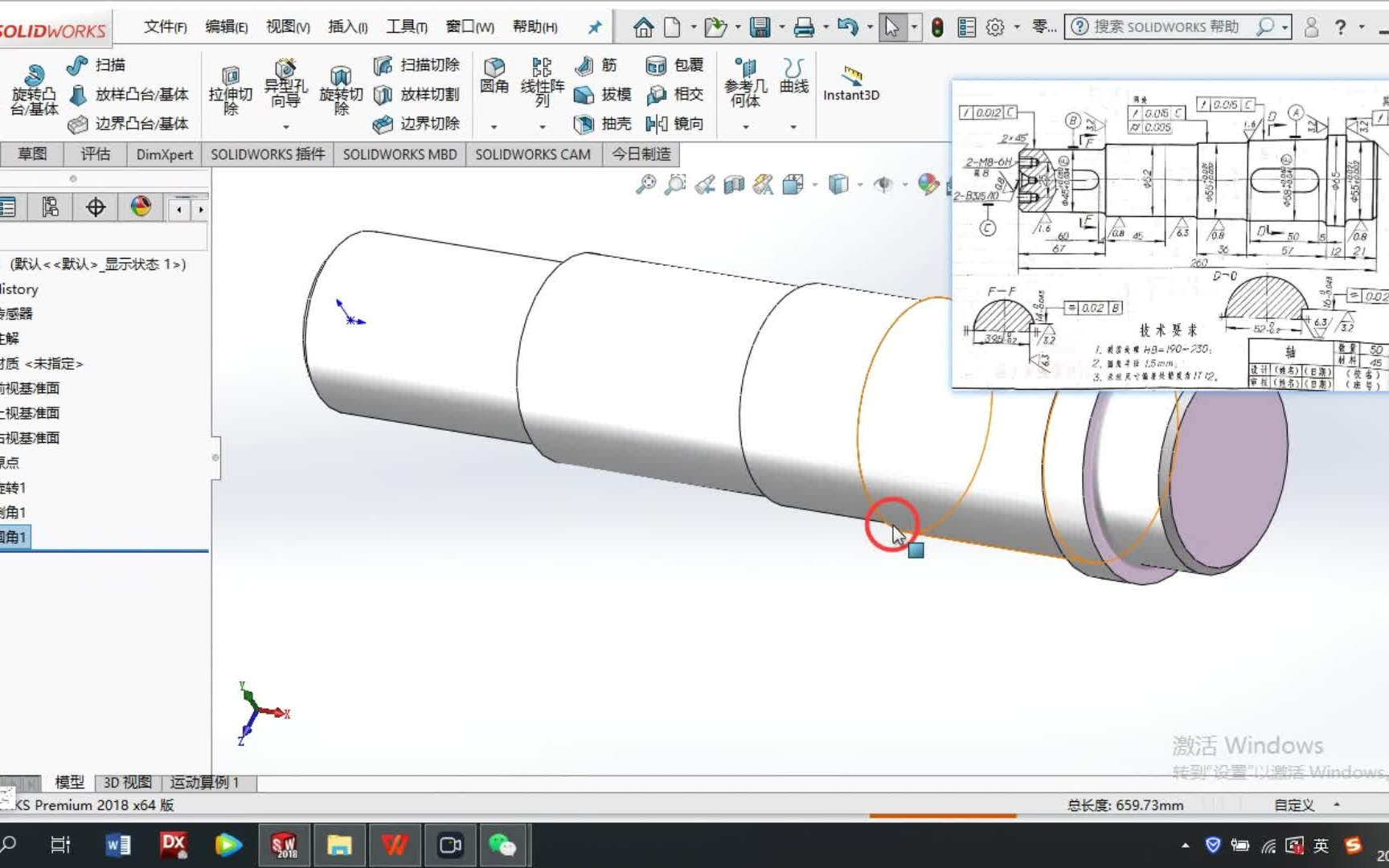Open the Zoom to Fit magnifier icon
This screenshot has height=868, width=1389.
(x=645, y=185)
